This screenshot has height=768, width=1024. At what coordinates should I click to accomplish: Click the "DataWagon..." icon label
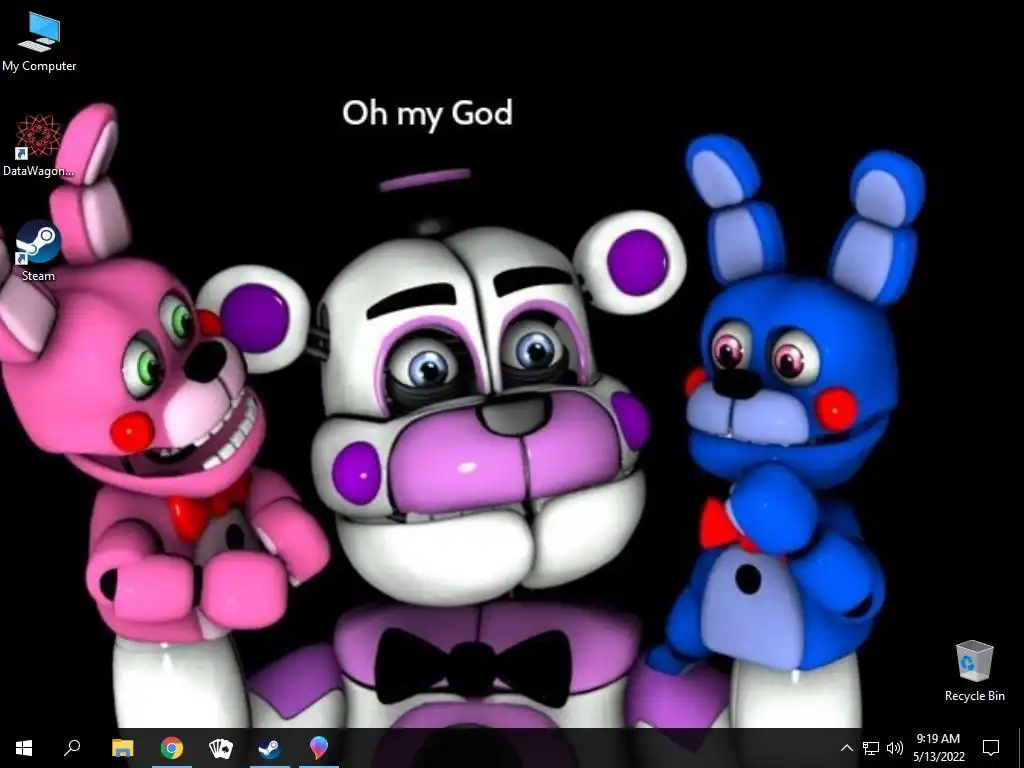click(x=39, y=171)
